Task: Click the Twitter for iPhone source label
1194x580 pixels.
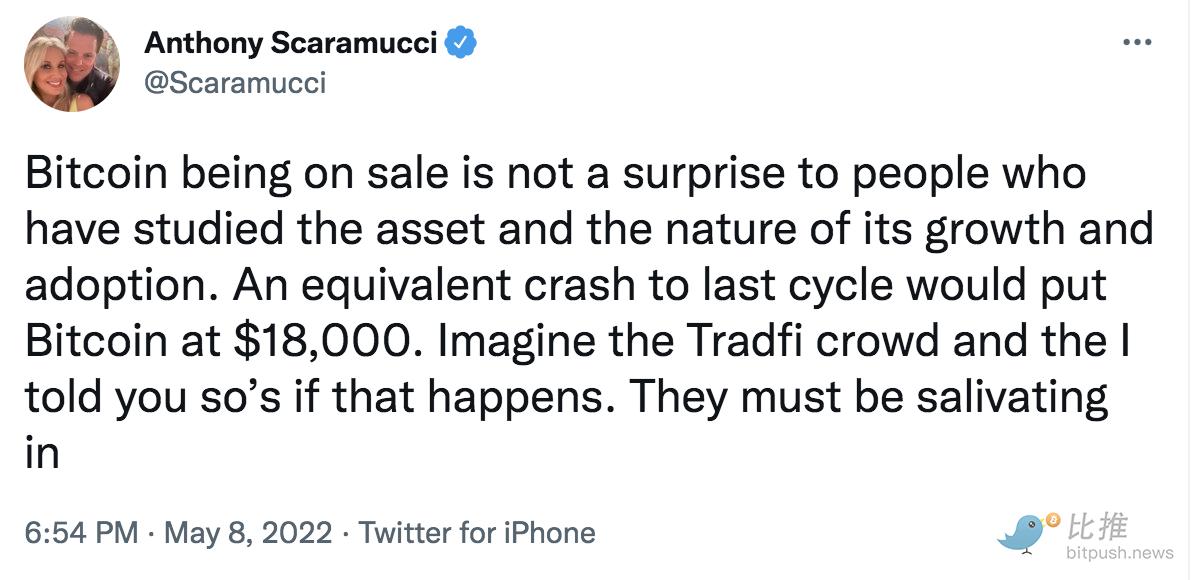Action: [x=477, y=532]
